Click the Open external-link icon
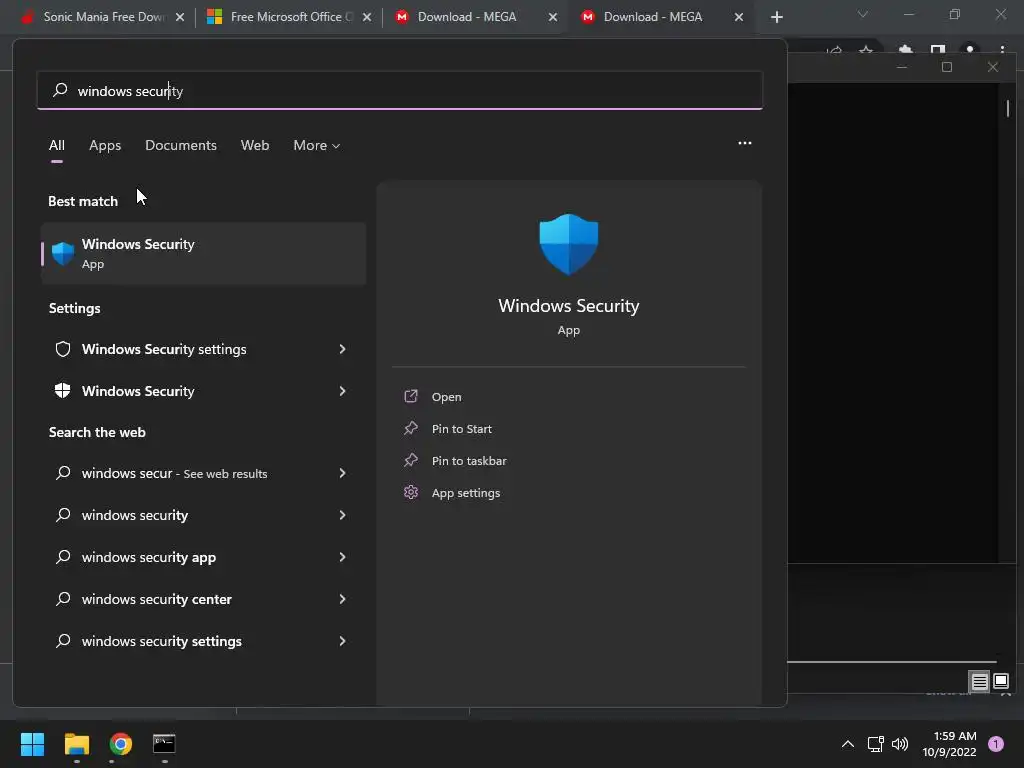The image size is (1024, 768). coord(411,396)
